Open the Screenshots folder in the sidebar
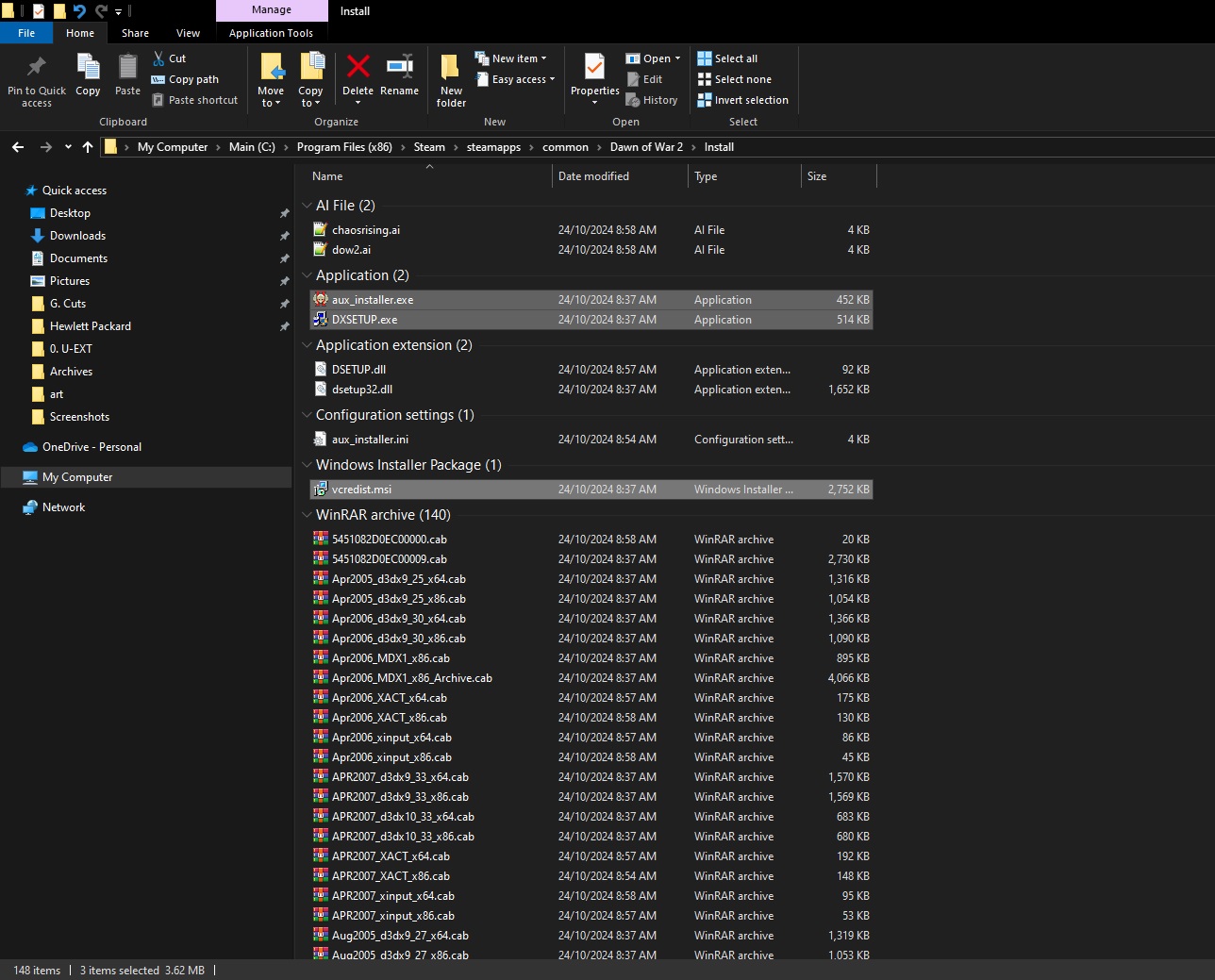 click(79, 417)
